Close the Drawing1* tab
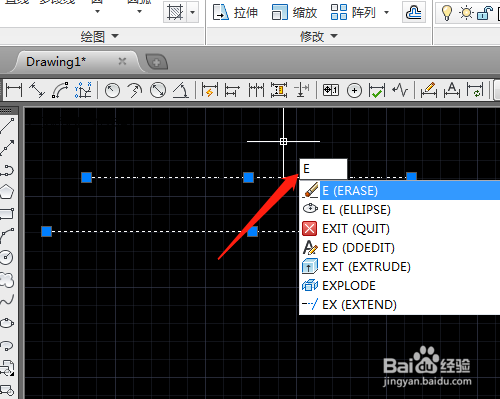 [122, 61]
